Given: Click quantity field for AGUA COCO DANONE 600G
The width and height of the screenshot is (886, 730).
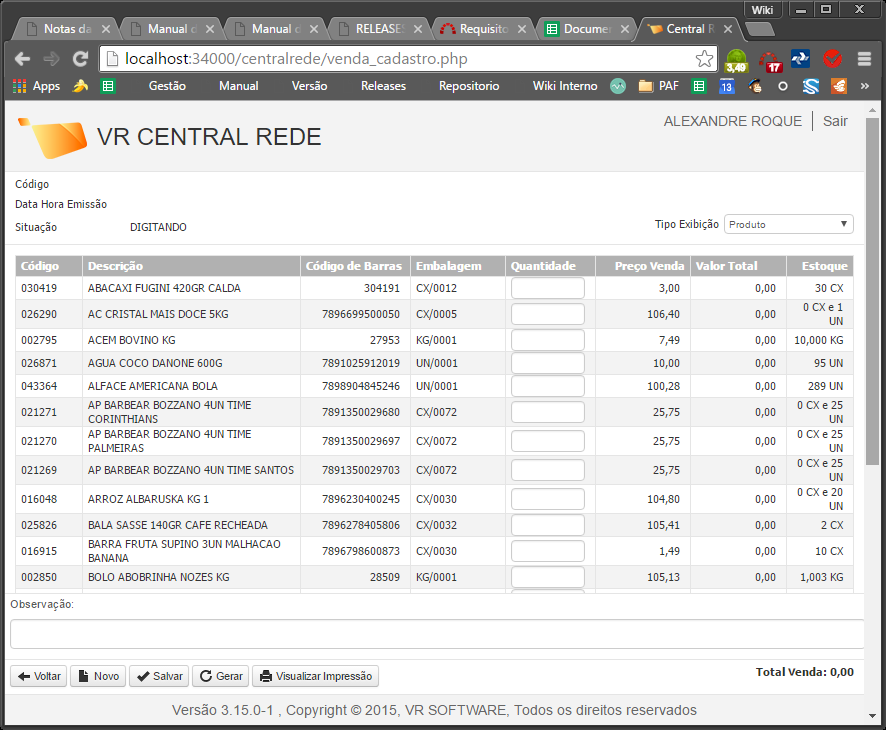Looking at the screenshot, I should (548, 363).
